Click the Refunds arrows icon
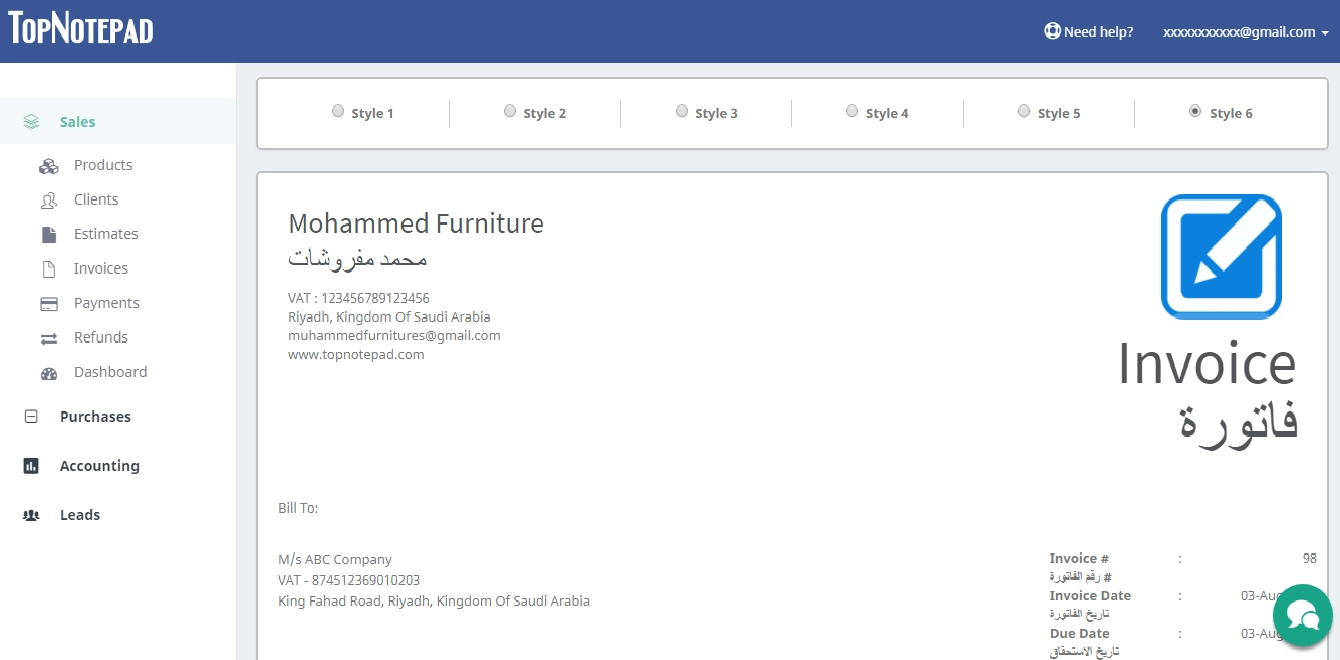The width and height of the screenshot is (1340, 660). point(48,339)
